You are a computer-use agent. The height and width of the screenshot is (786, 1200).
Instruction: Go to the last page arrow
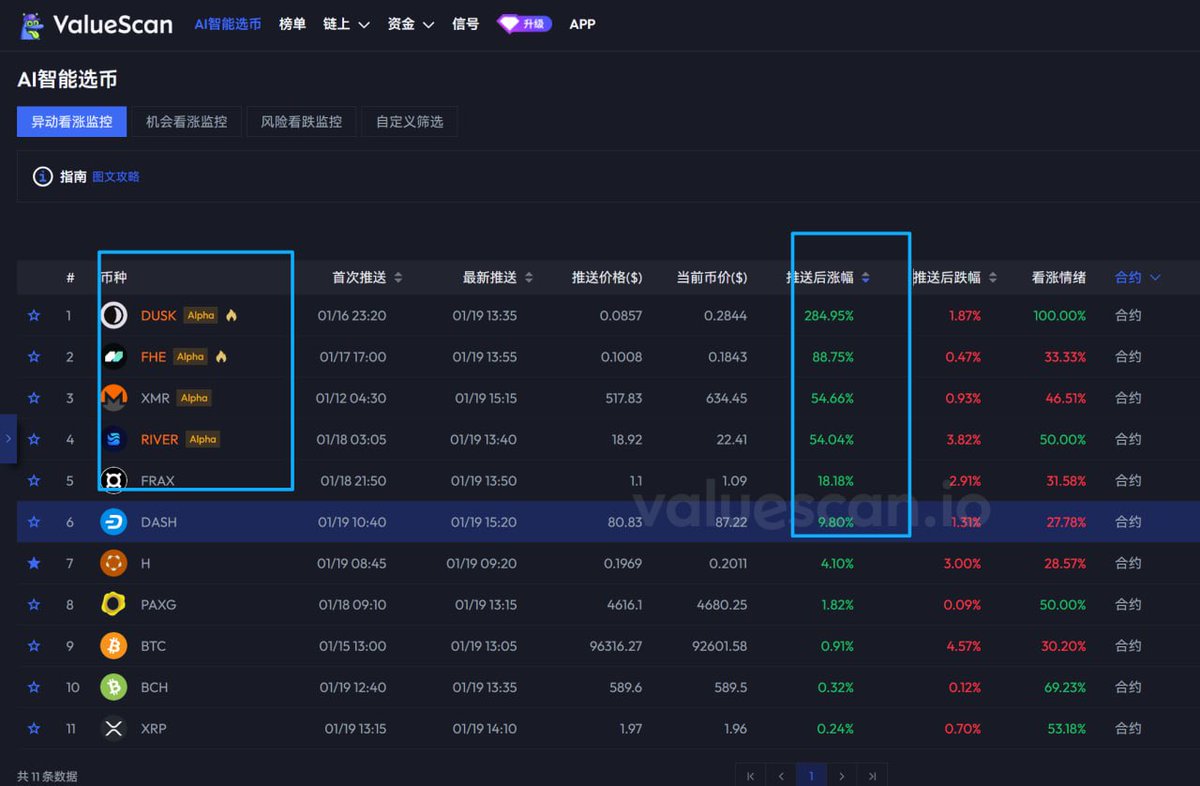(x=873, y=776)
